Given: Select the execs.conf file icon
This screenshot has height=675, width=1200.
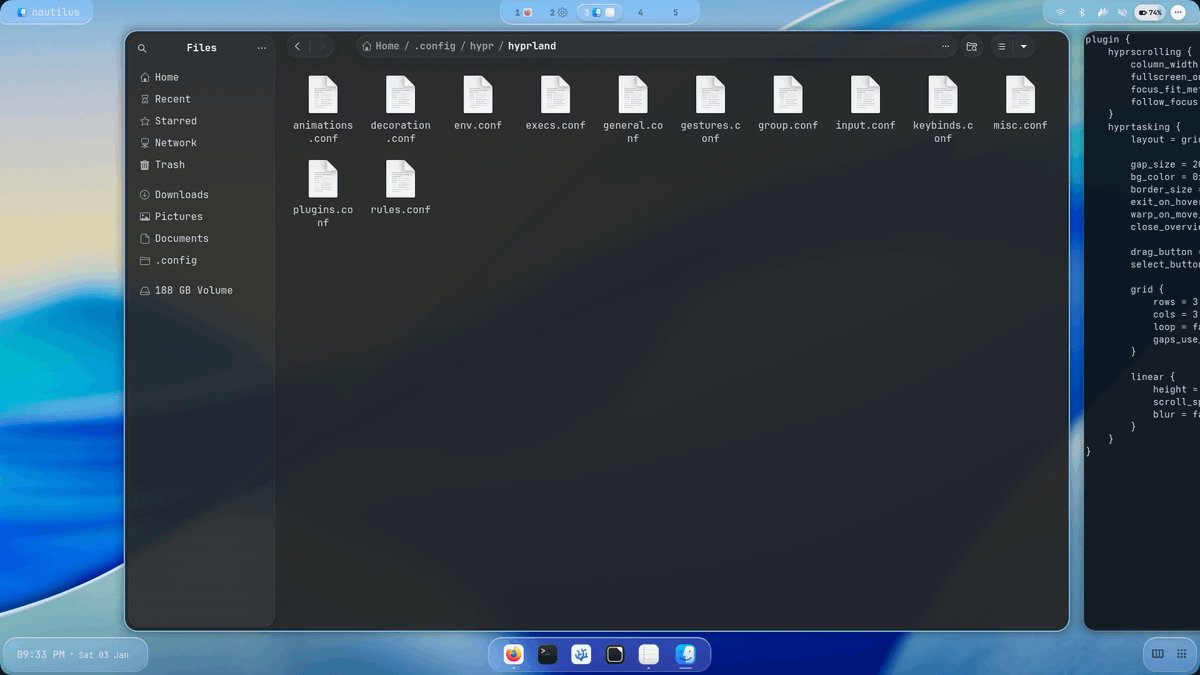Looking at the screenshot, I should tap(555, 95).
